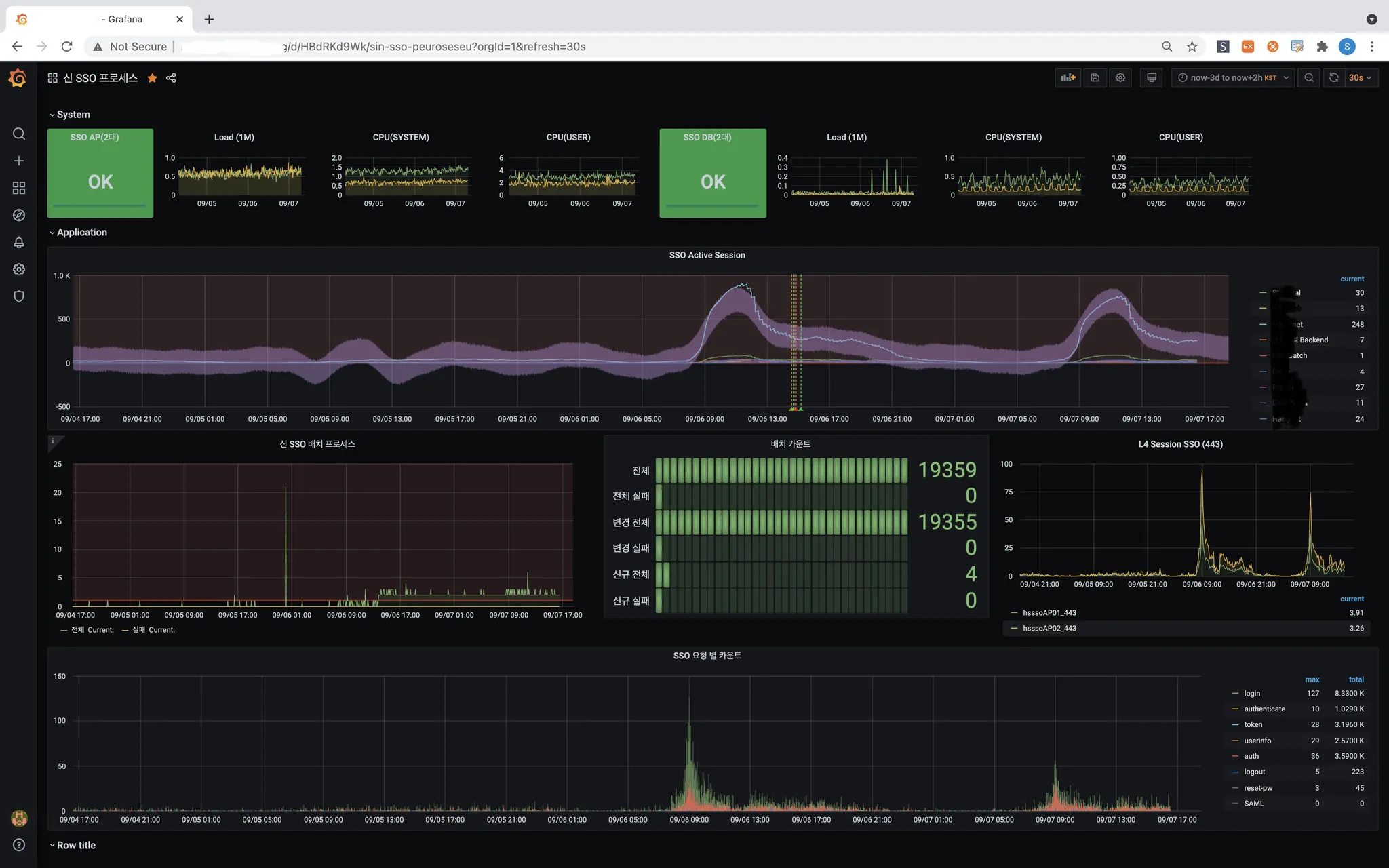Viewport: 1389px width, 868px height.
Task: Share dashboard using the share icon
Action: point(171,78)
